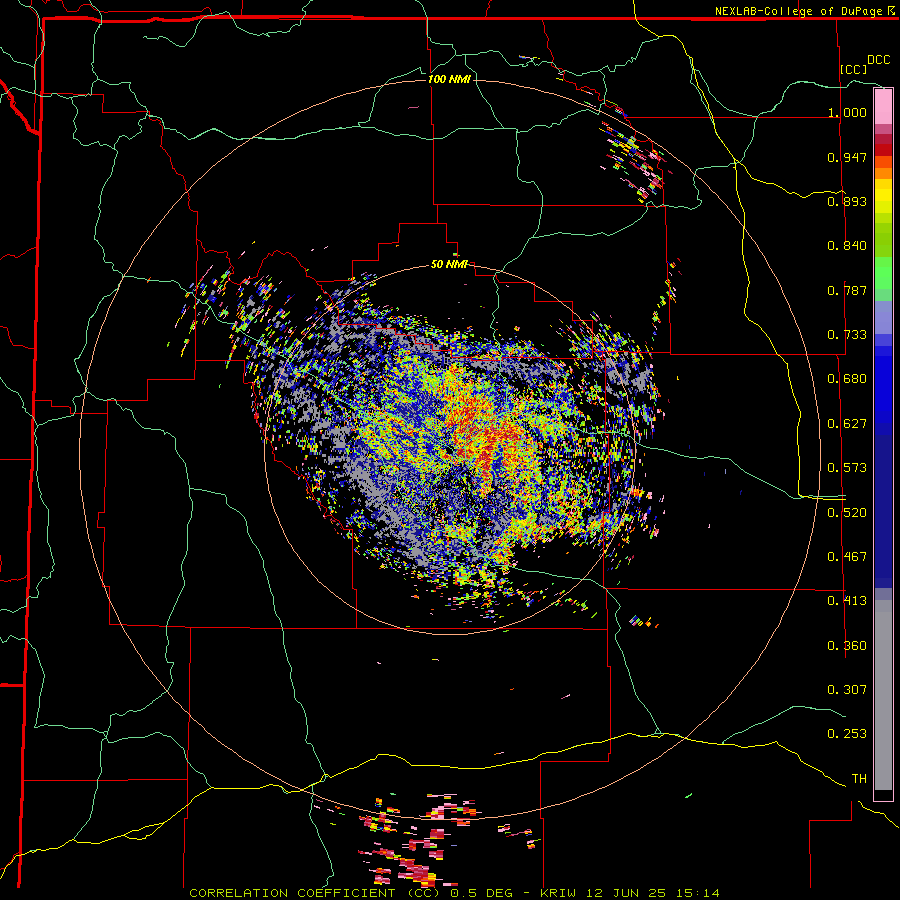
Task: Select the 0.787 legend value
Action: (x=847, y=290)
